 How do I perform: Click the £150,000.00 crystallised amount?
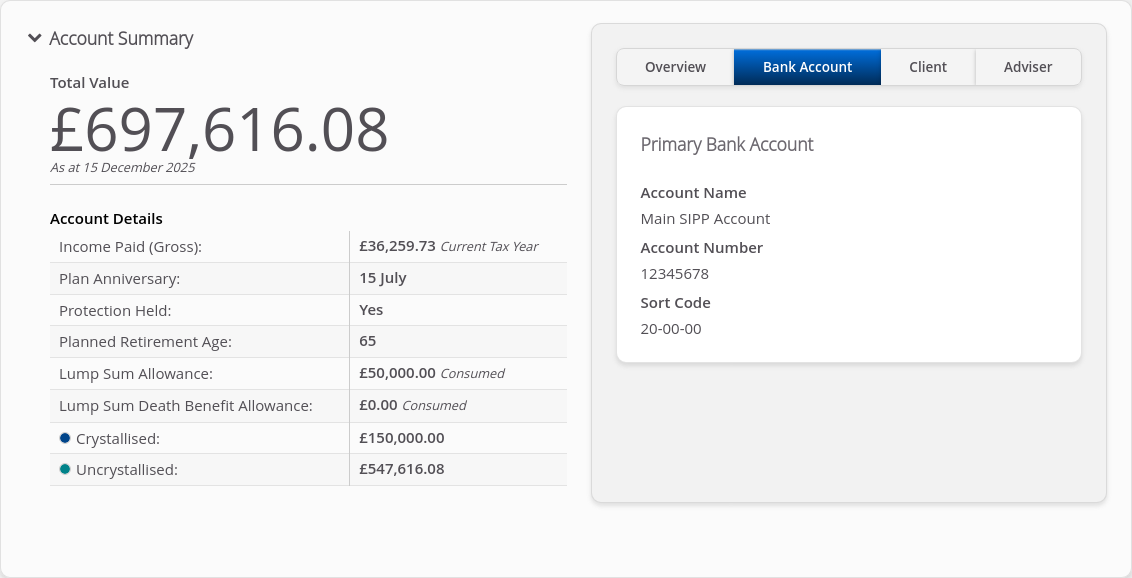point(401,438)
